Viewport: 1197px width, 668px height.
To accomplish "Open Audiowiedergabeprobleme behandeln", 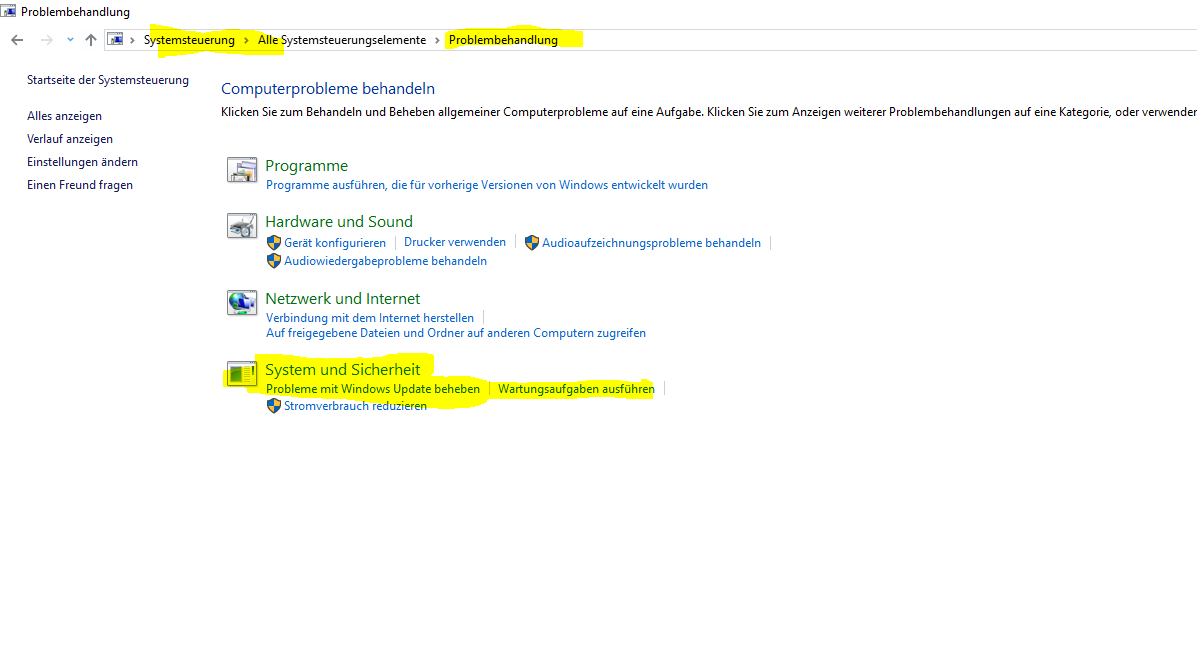I will point(386,261).
